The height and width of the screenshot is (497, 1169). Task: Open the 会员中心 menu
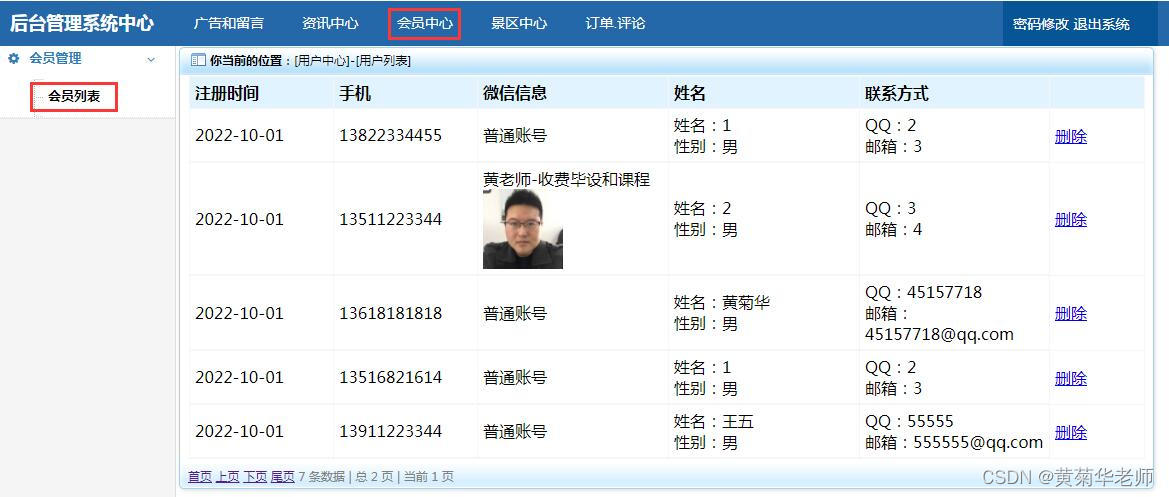pos(425,23)
